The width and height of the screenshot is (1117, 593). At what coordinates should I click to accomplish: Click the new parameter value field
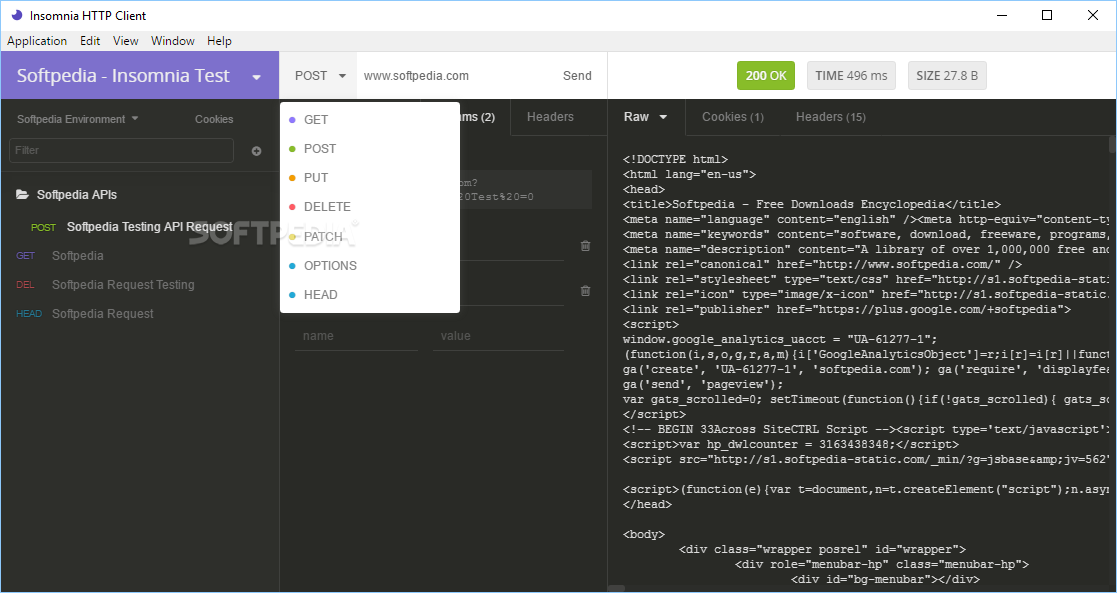pos(498,336)
